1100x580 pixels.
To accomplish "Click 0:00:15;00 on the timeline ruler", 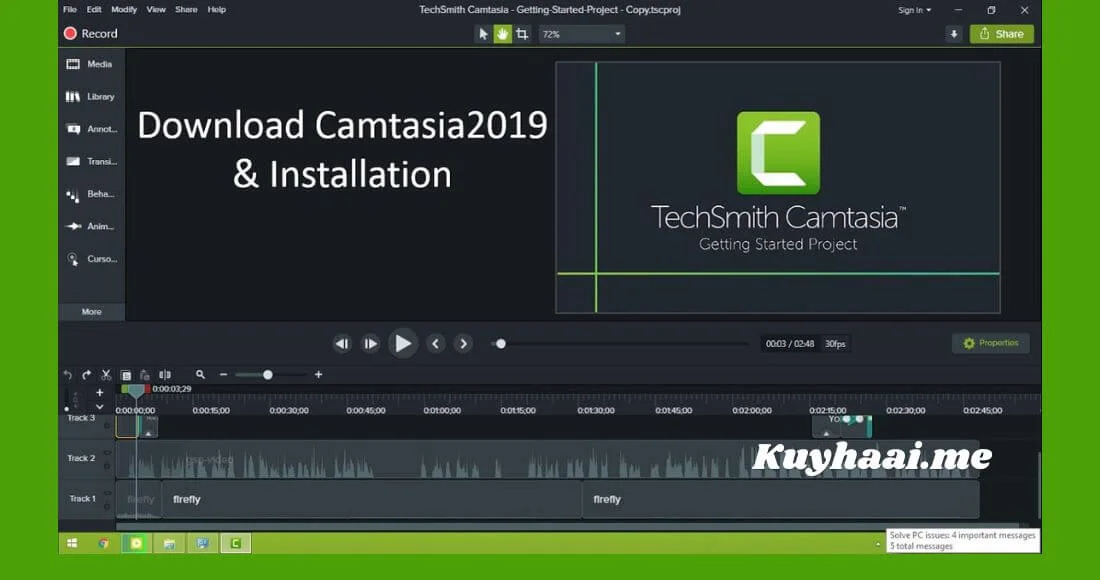I will pyautogui.click(x=211, y=410).
